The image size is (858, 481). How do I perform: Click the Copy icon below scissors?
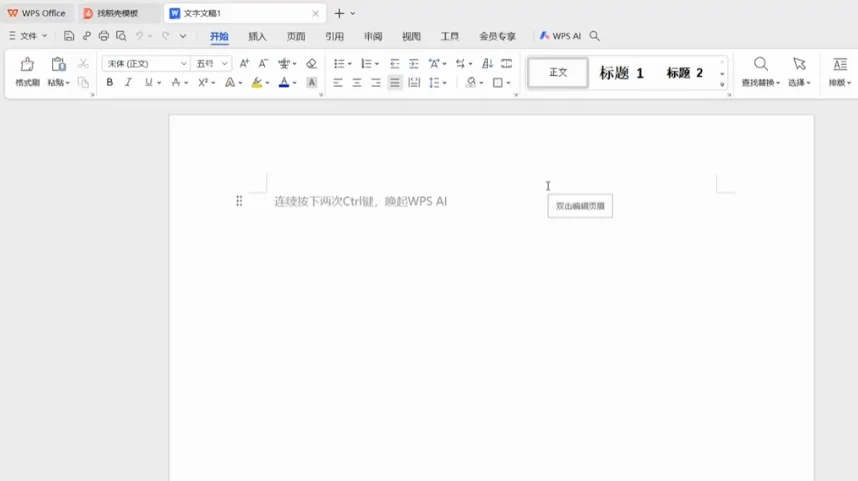83,83
